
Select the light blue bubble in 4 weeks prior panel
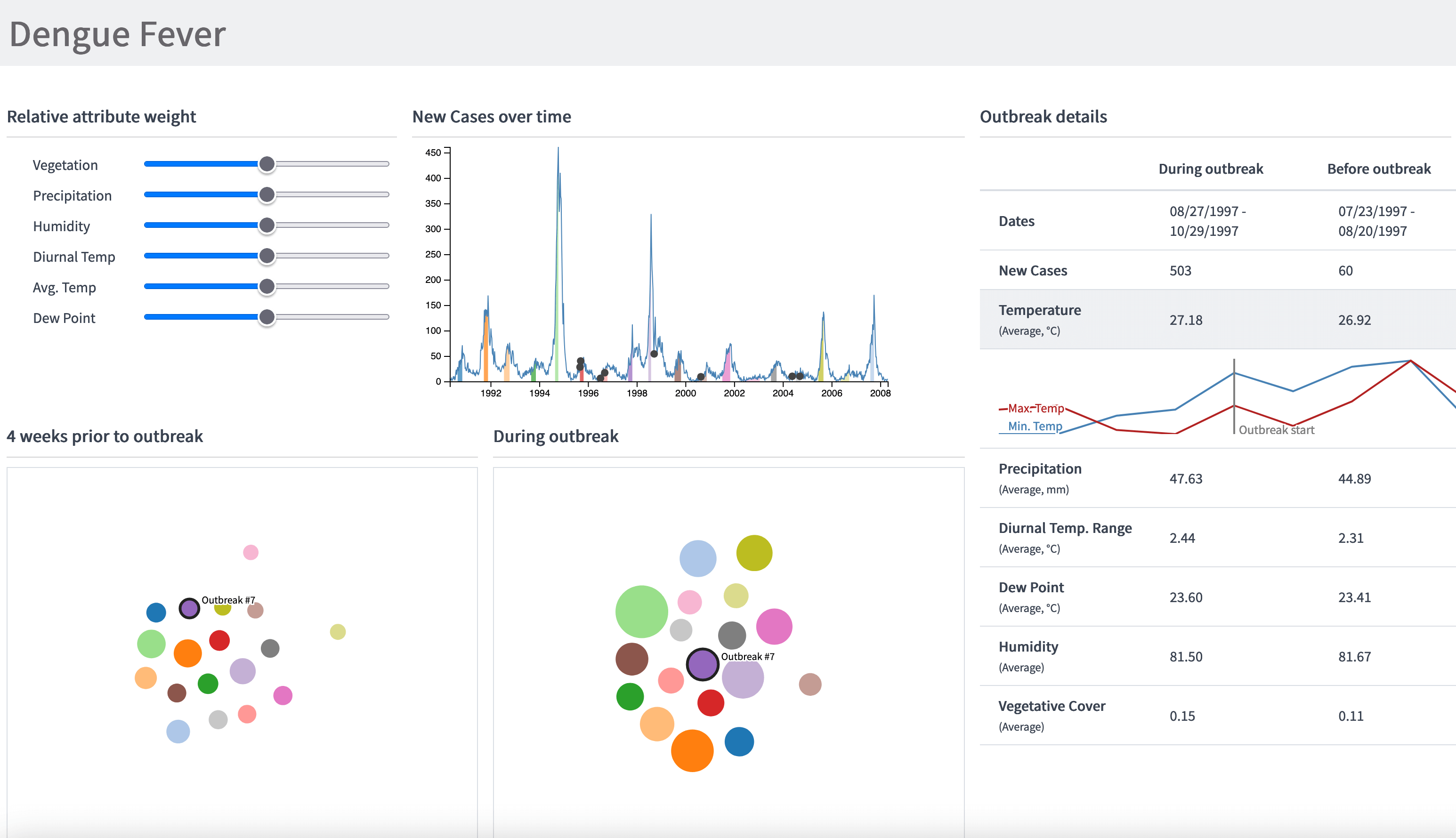pyautogui.click(x=178, y=732)
